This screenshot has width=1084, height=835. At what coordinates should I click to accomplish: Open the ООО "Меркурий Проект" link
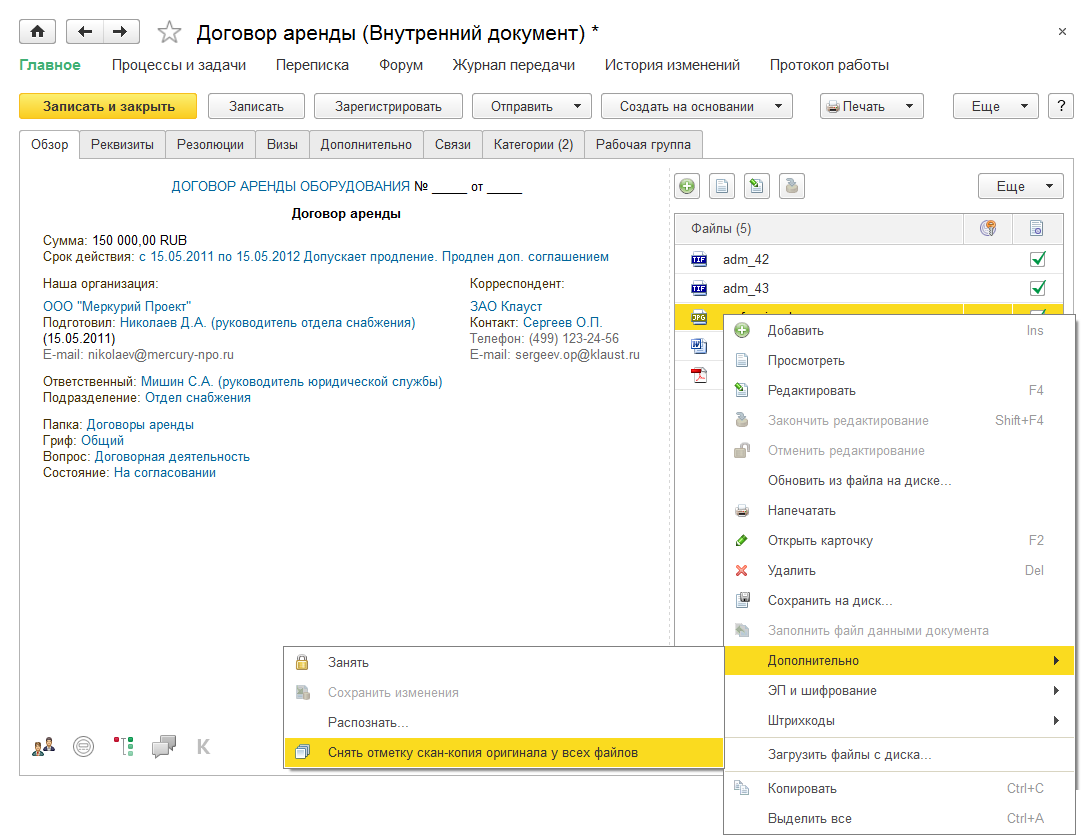tap(117, 306)
